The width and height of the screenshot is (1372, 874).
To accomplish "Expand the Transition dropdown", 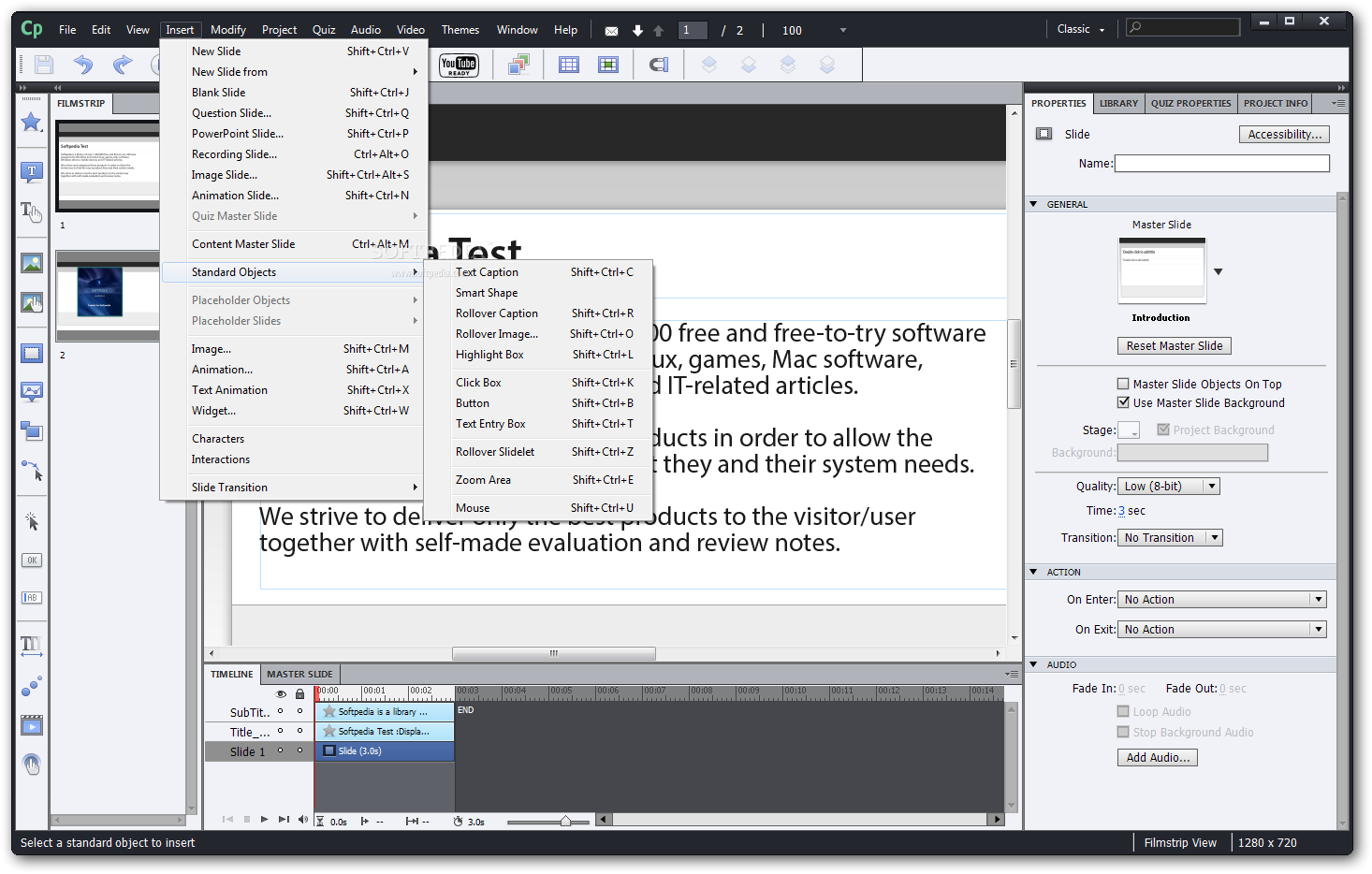I will 1172,538.
